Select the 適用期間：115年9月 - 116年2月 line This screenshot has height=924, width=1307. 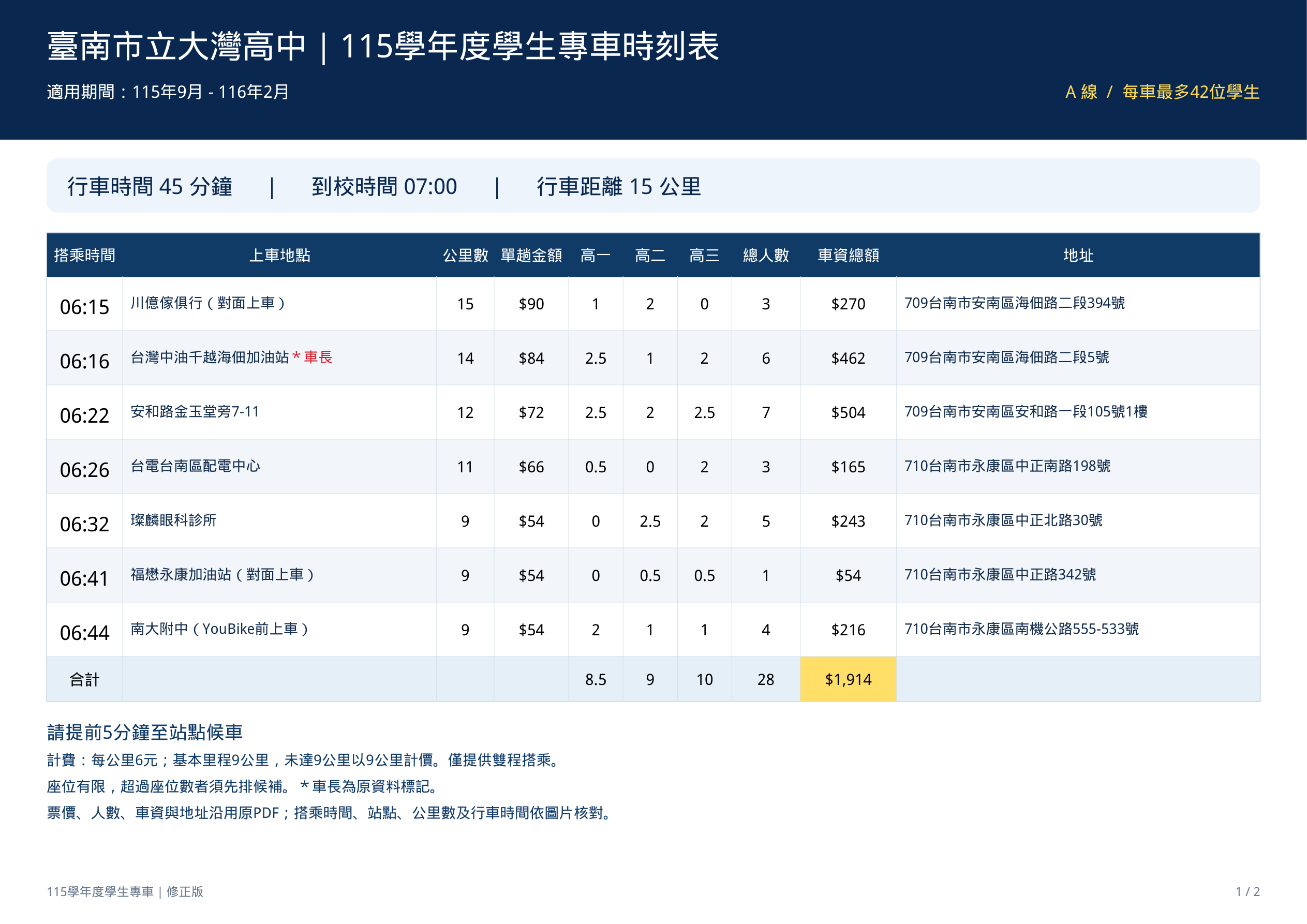click(x=168, y=92)
